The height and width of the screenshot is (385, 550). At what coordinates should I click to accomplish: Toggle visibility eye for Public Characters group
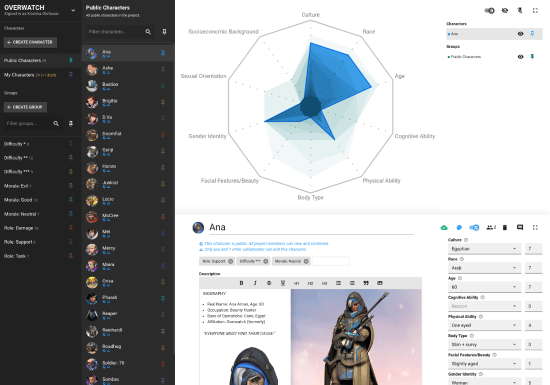click(x=521, y=56)
